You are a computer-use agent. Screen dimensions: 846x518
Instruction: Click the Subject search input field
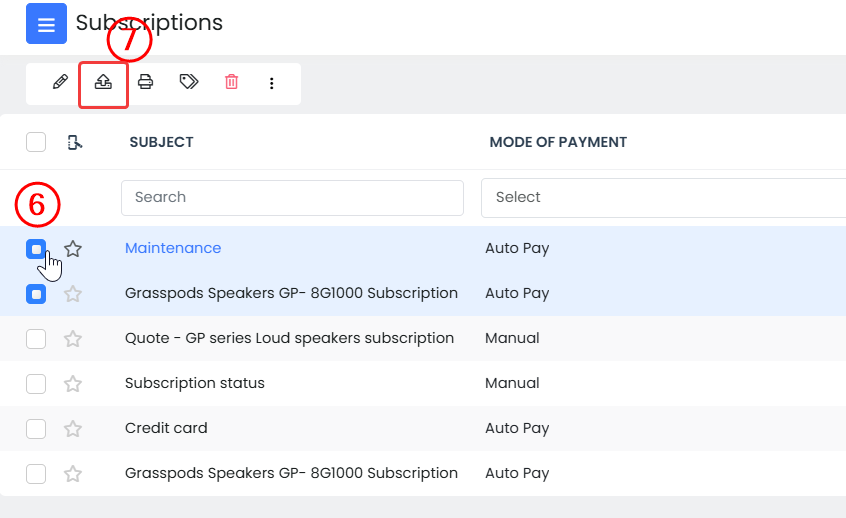coord(292,198)
